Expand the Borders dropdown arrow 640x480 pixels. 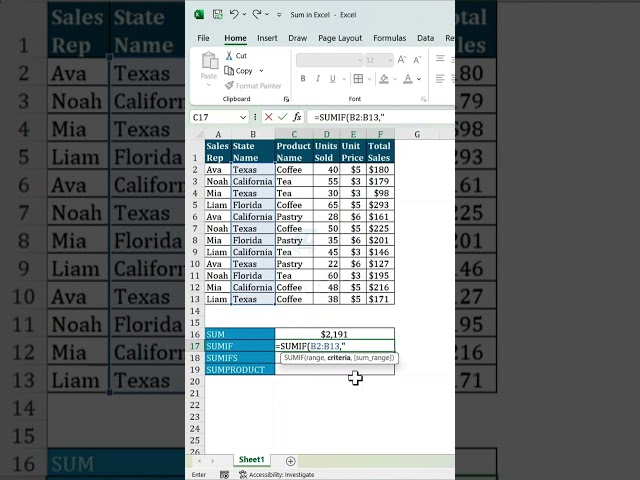pos(369,79)
